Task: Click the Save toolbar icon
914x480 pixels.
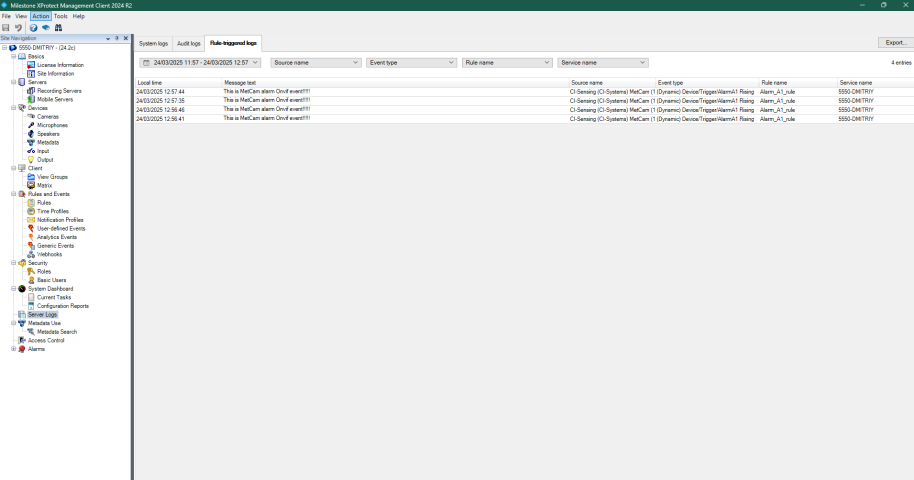Action: coord(6,28)
